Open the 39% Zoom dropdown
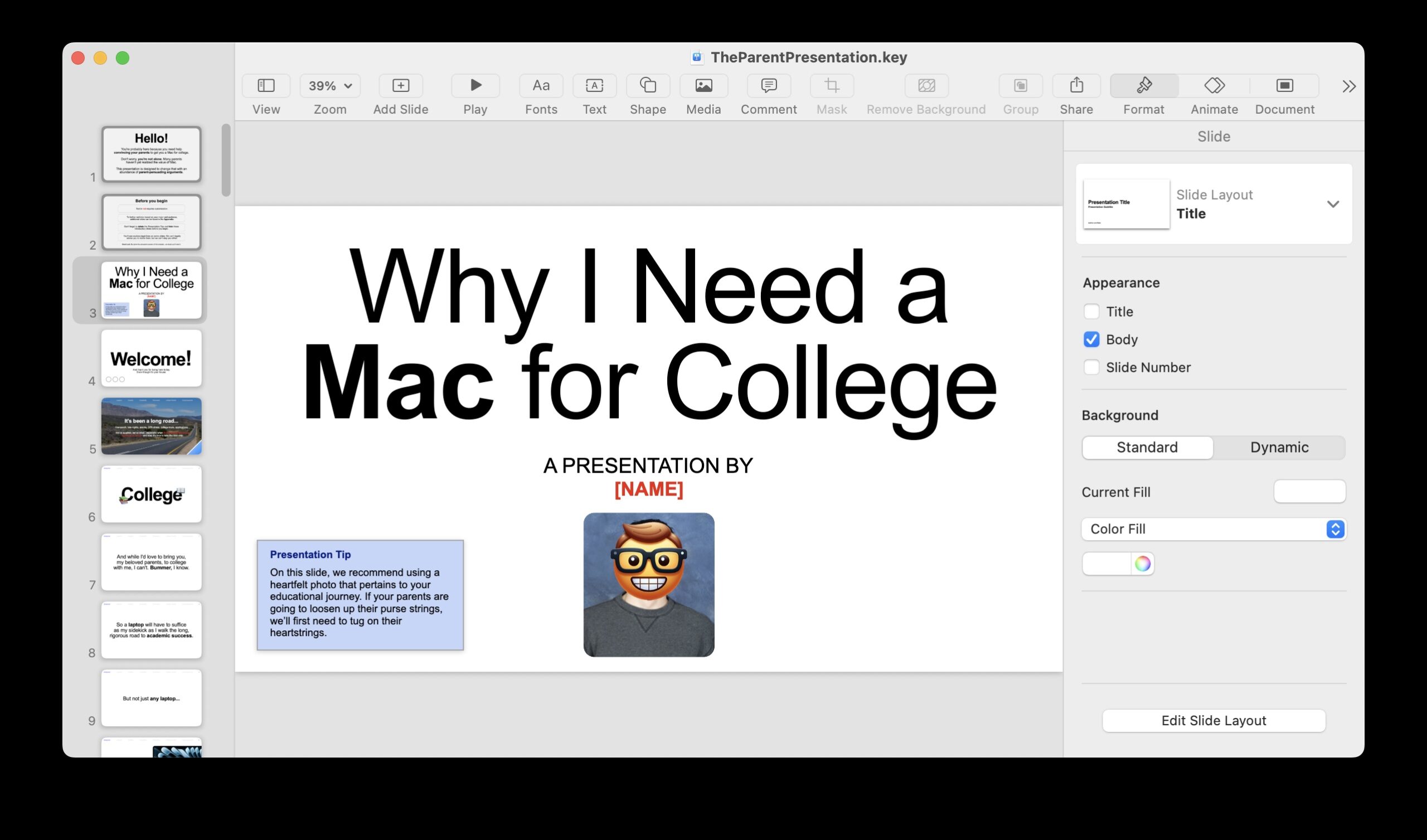The width and height of the screenshot is (1427, 840). coord(329,85)
